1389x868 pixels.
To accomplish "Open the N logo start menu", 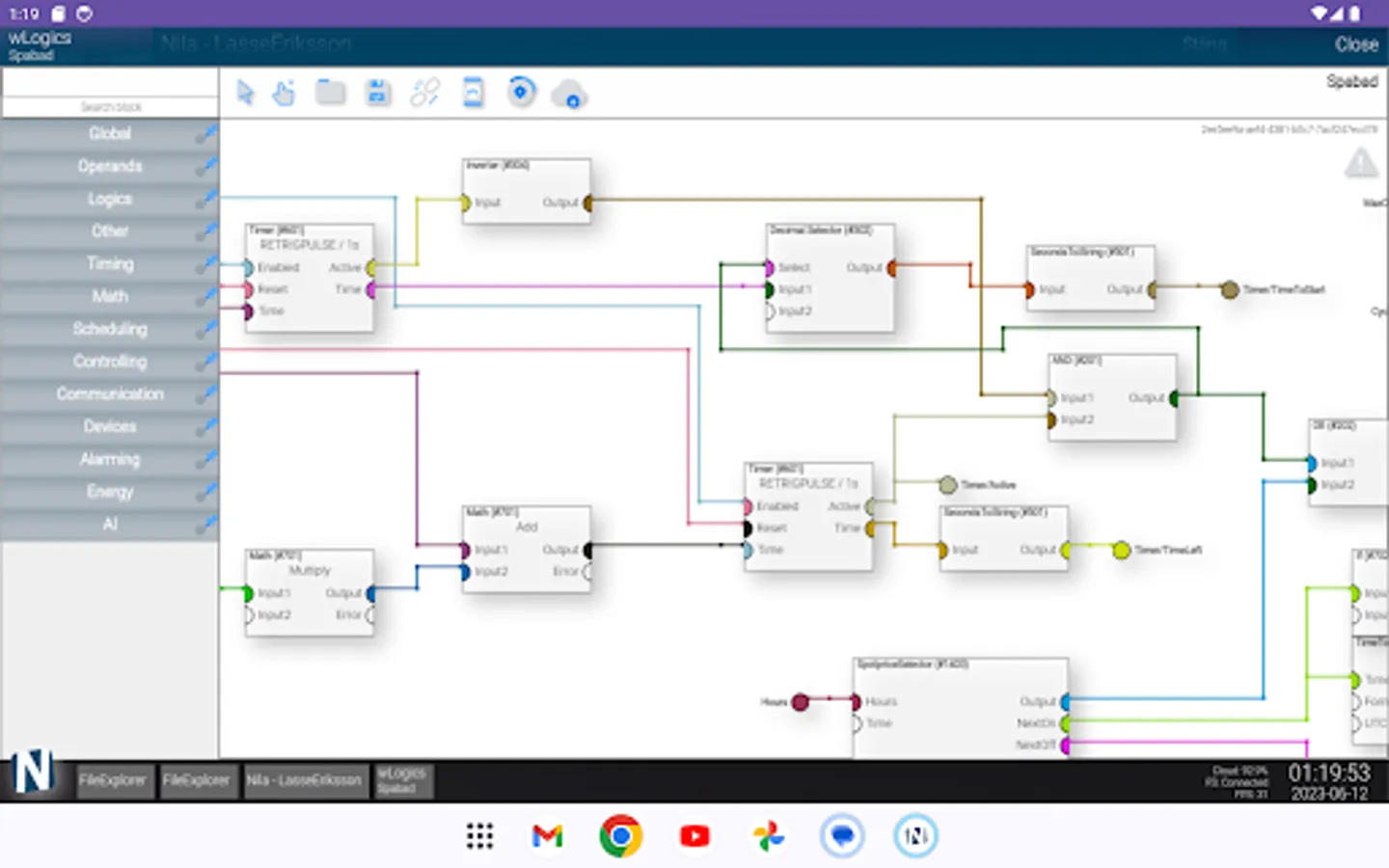I will click(x=32, y=773).
